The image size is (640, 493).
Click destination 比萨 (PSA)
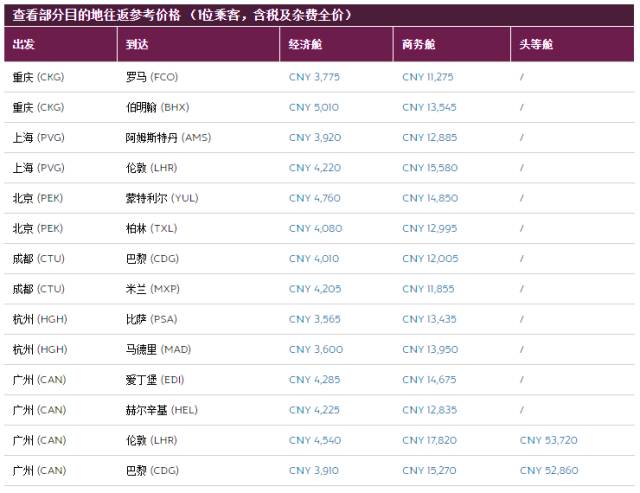[151, 319]
